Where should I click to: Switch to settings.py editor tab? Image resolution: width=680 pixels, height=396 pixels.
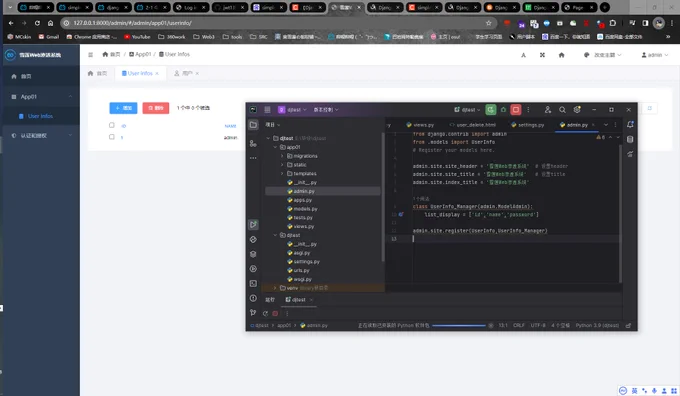[x=527, y=125]
